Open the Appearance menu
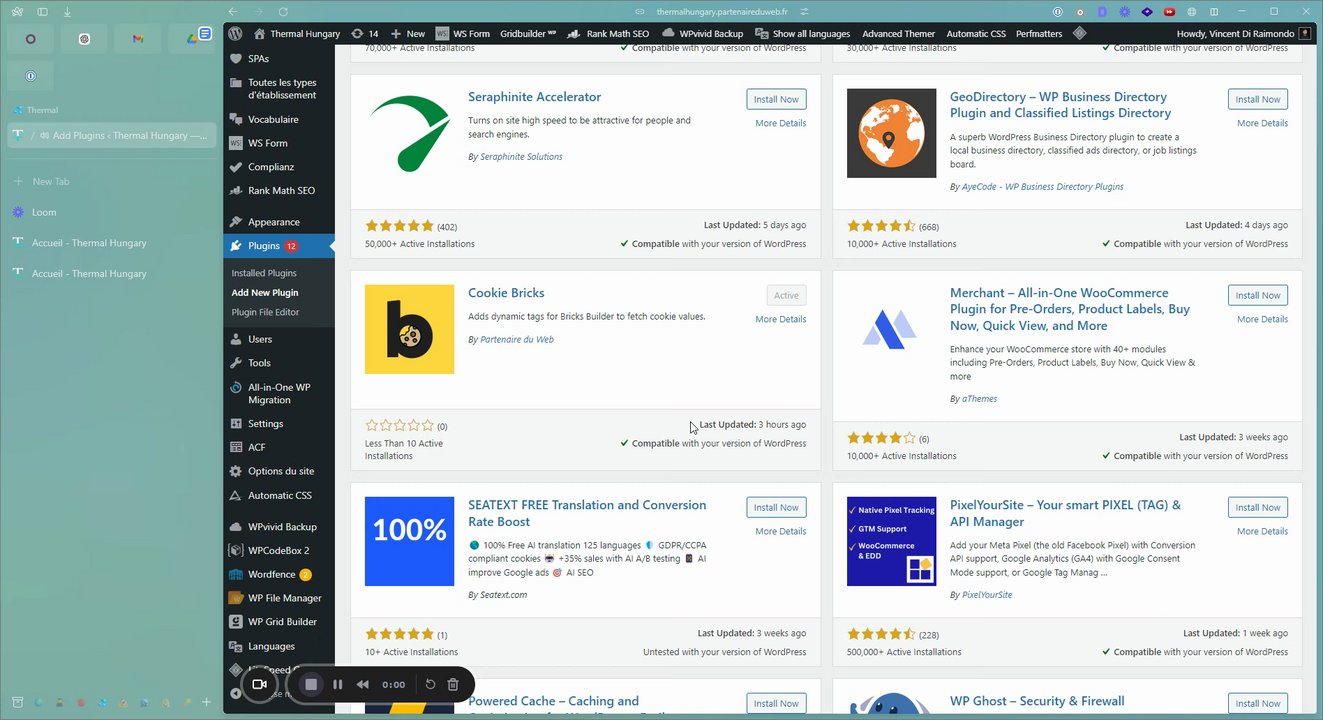The height and width of the screenshot is (720, 1323). pyautogui.click(x=279, y=222)
